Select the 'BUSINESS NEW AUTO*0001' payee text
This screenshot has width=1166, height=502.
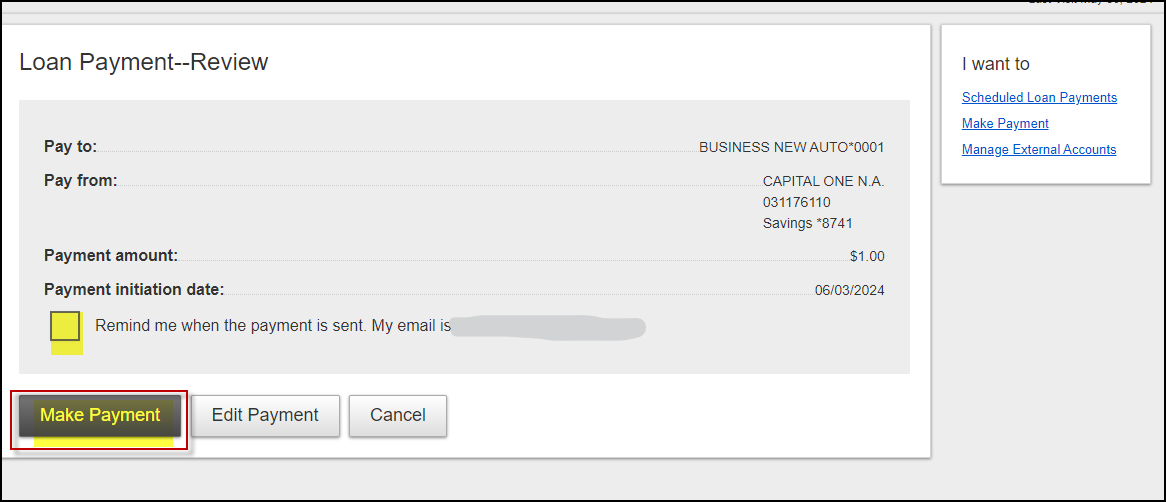click(791, 147)
